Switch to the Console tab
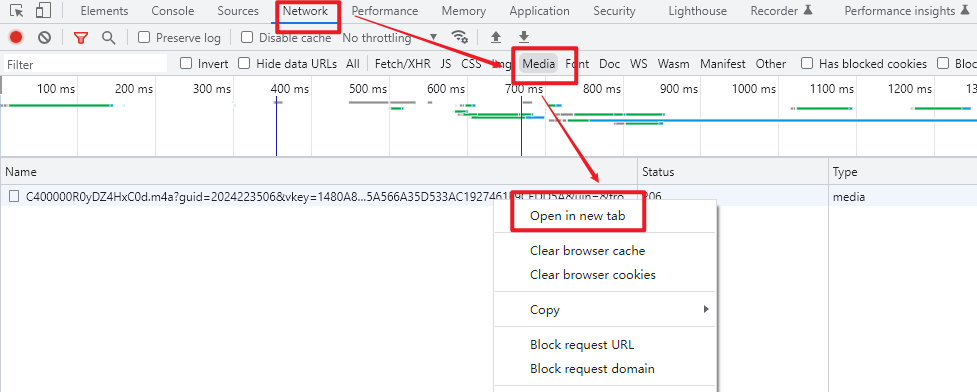The height and width of the screenshot is (392, 977). (173, 11)
